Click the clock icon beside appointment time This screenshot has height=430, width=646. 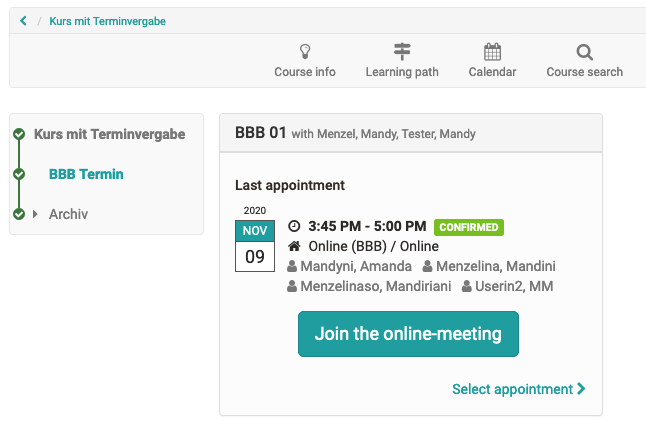pyautogui.click(x=294, y=227)
